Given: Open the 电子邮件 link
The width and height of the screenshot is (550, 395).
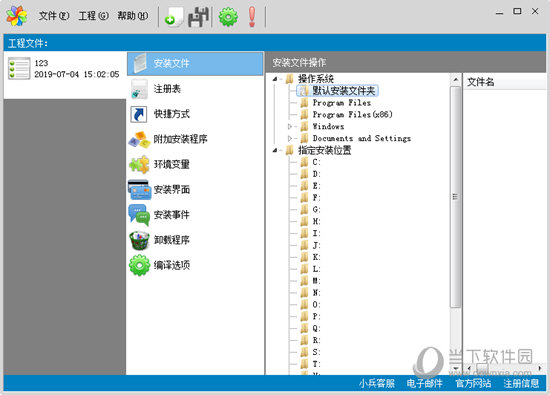Looking at the screenshot, I should coord(424,383).
